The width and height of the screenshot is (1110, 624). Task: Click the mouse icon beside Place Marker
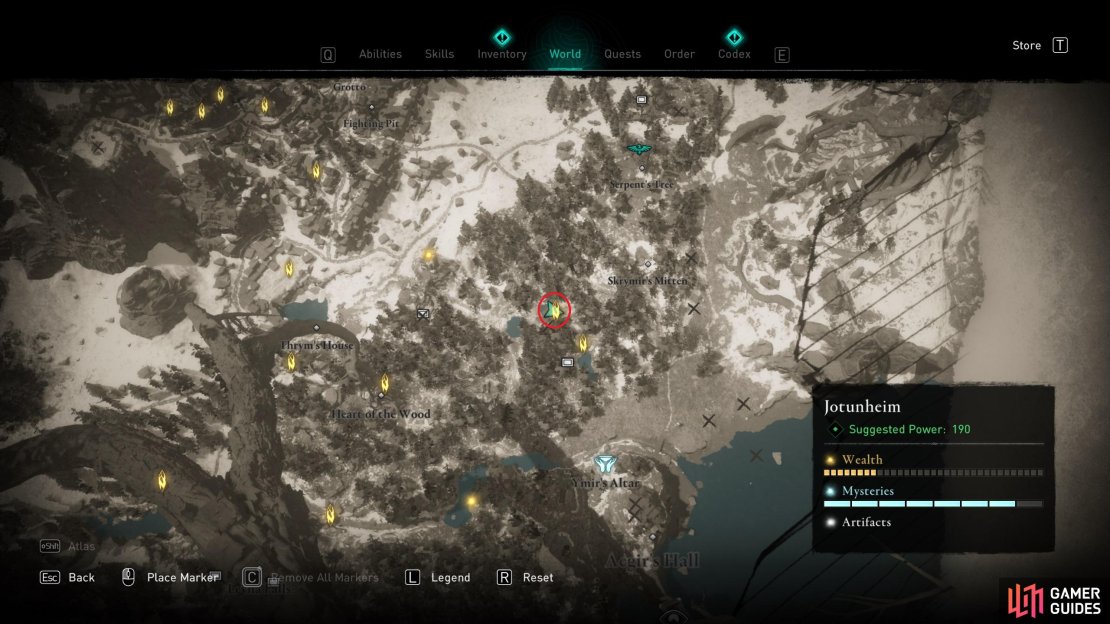pyautogui.click(x=128, y=577)
